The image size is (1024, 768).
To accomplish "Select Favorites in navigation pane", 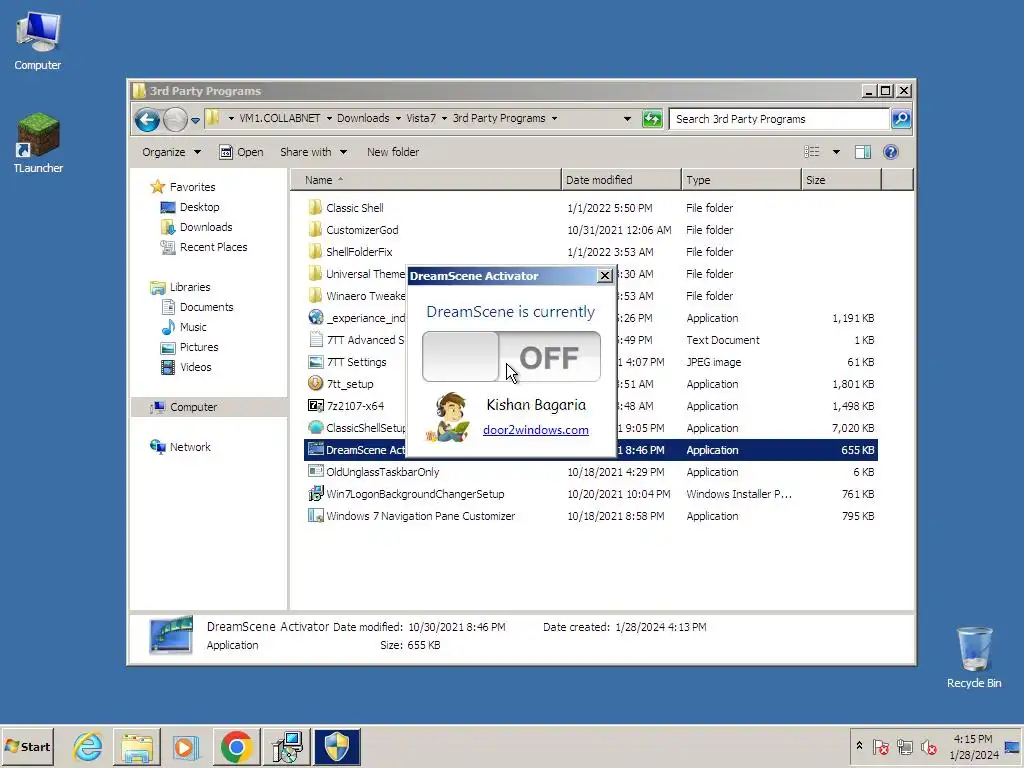I will pos(192,187).
